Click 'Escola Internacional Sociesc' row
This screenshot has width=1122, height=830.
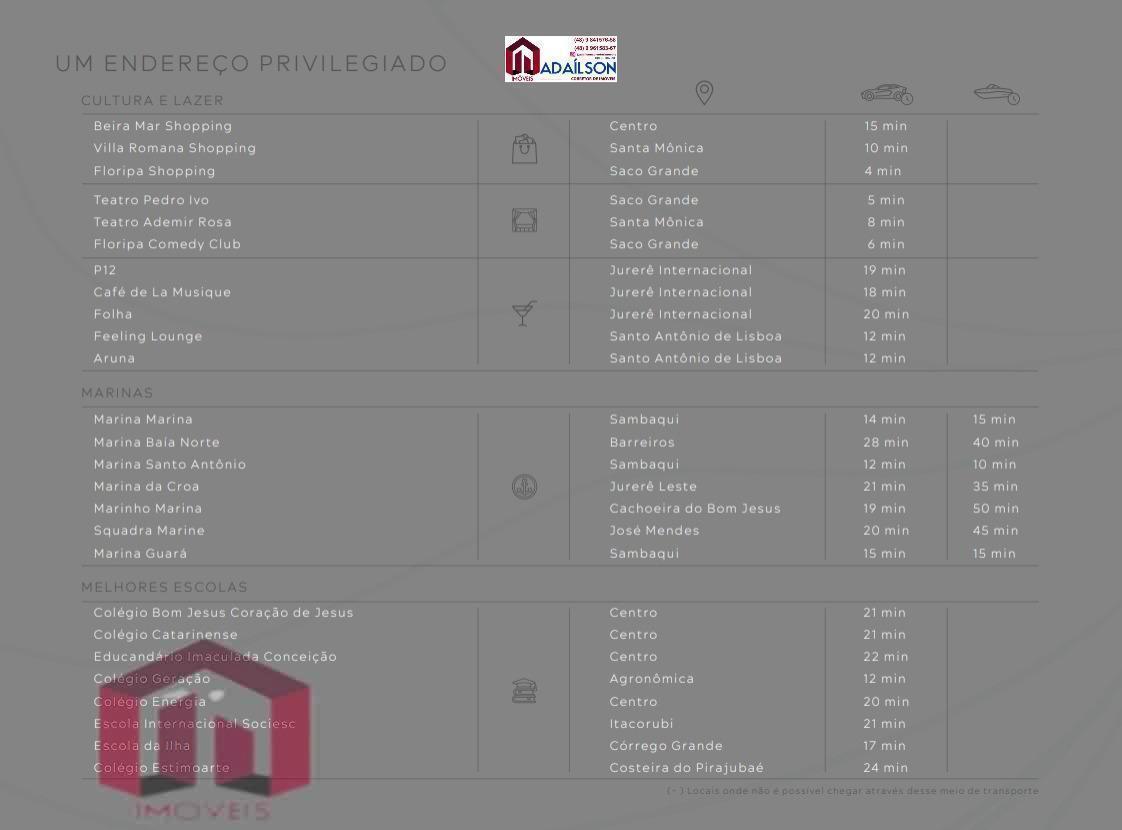click(x=195, y=724)
